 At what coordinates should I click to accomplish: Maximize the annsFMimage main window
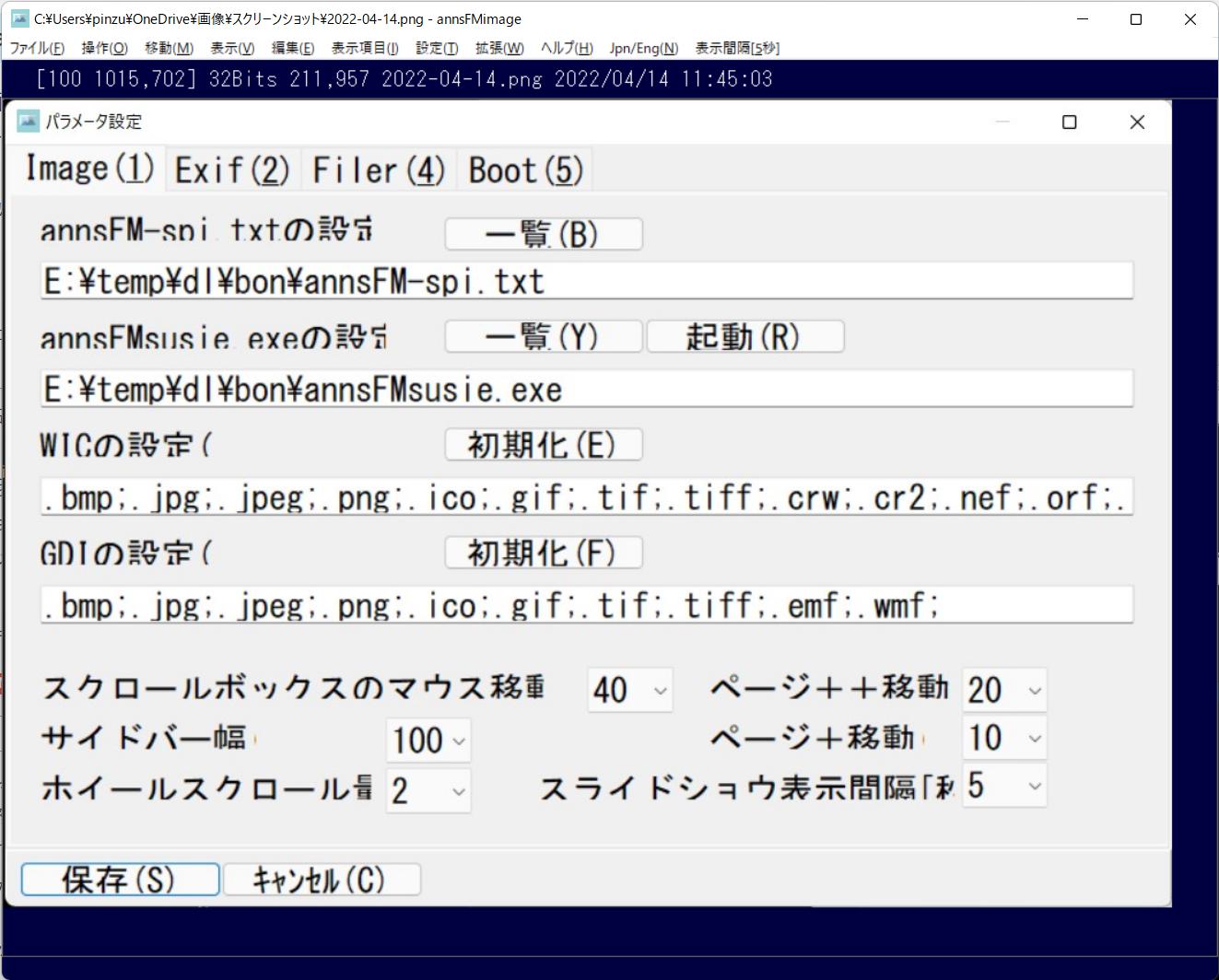pyautogui.click(x=1136, y=18)
